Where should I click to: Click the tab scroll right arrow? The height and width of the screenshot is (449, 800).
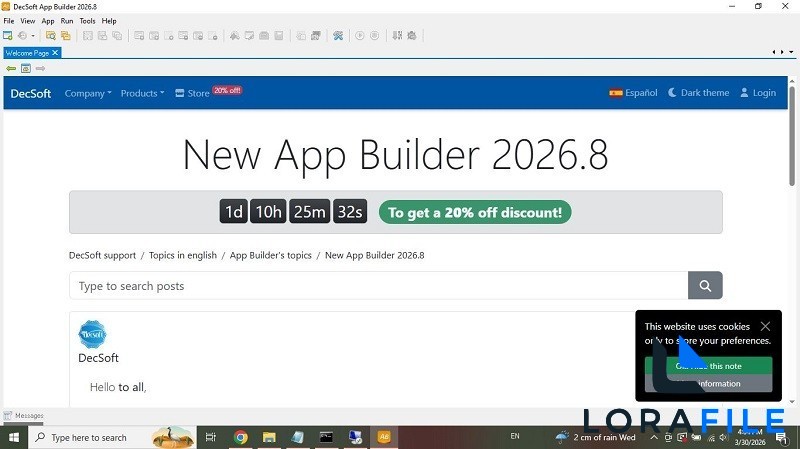[x=782, y=52]
